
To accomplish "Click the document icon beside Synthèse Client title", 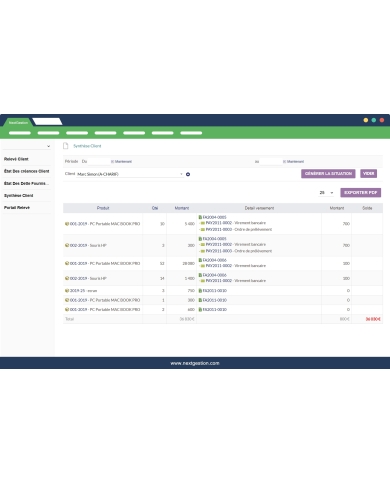I will click(x=66, y=146).
